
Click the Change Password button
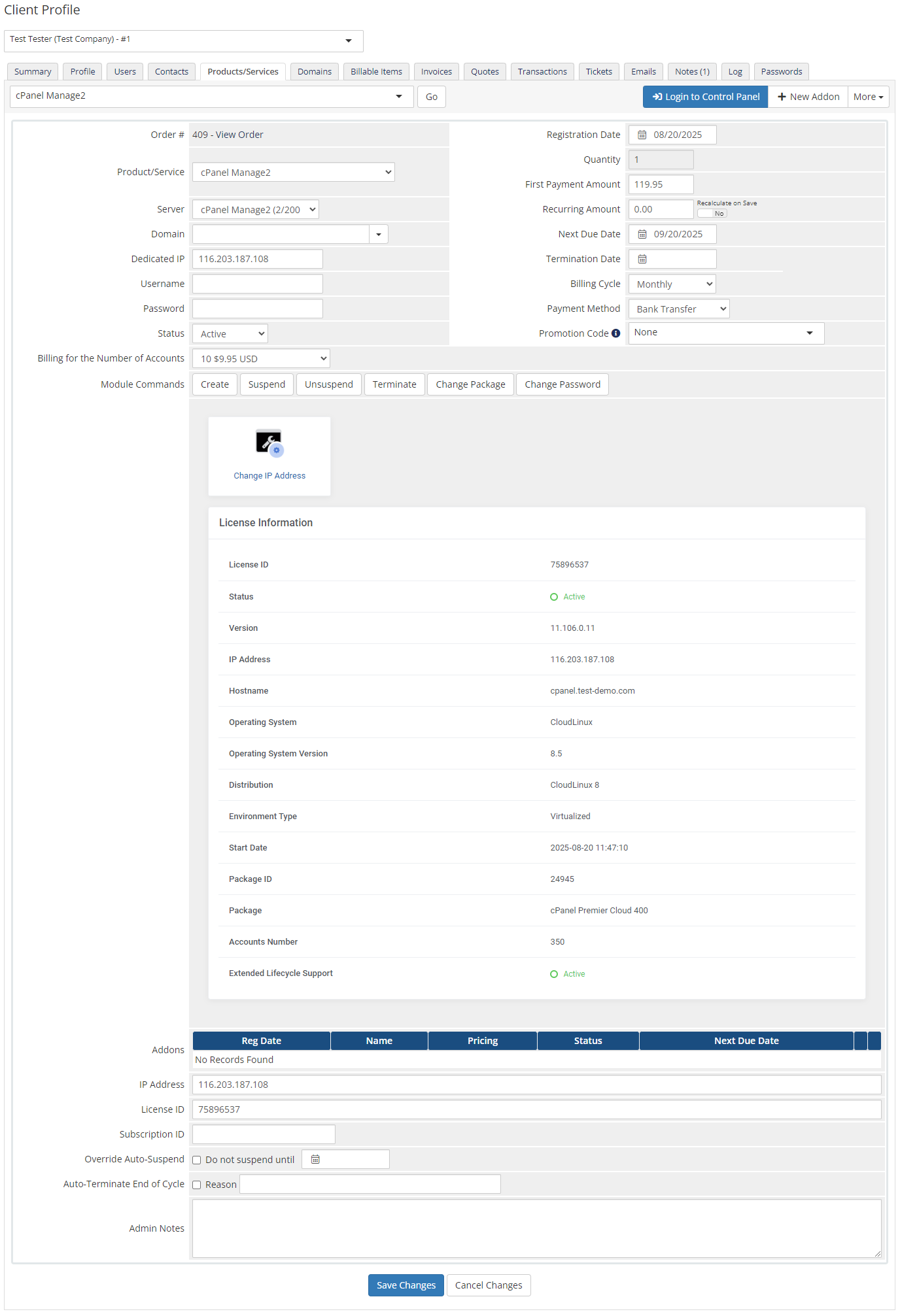562,384
